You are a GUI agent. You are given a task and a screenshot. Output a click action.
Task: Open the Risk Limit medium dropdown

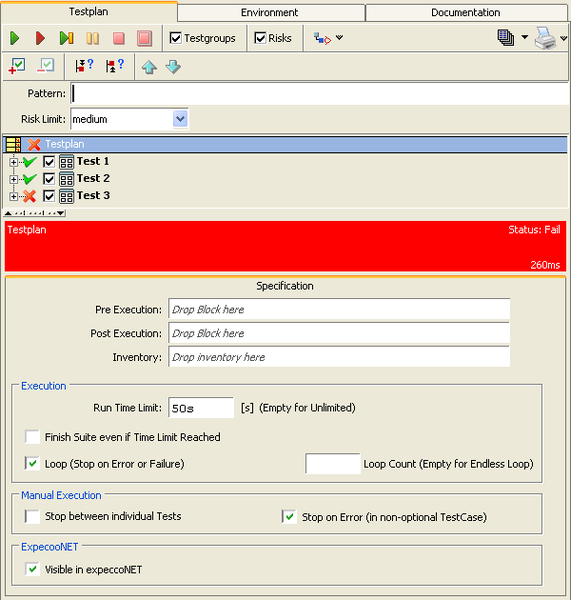180,119
